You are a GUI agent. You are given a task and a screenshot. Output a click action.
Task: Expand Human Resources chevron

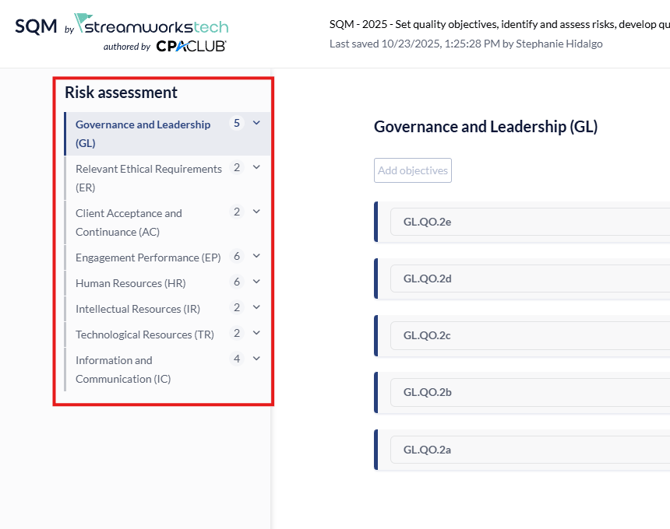(x=257, y=282)
